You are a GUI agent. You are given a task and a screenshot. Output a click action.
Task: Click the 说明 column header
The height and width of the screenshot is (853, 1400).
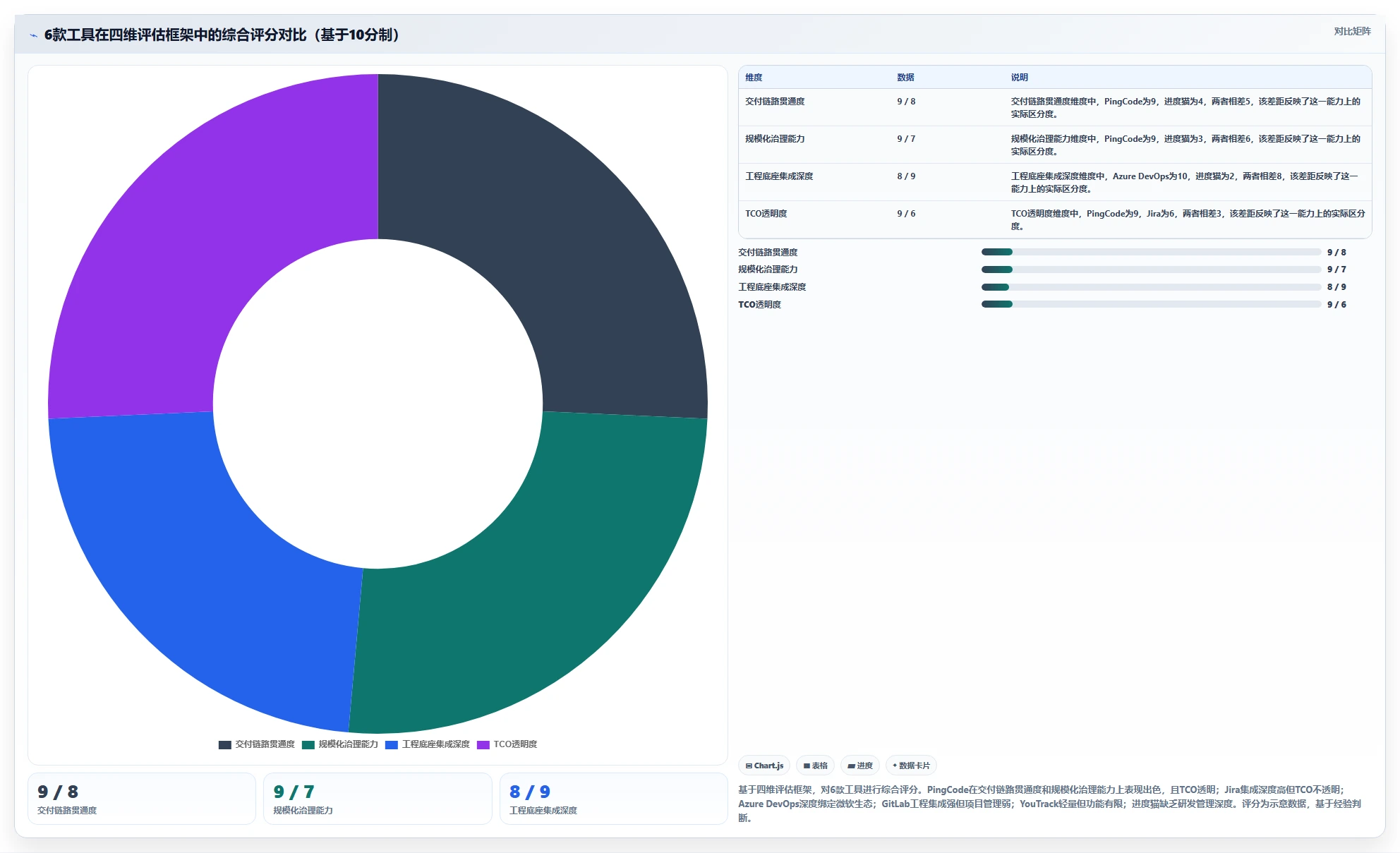(1020, 78)
